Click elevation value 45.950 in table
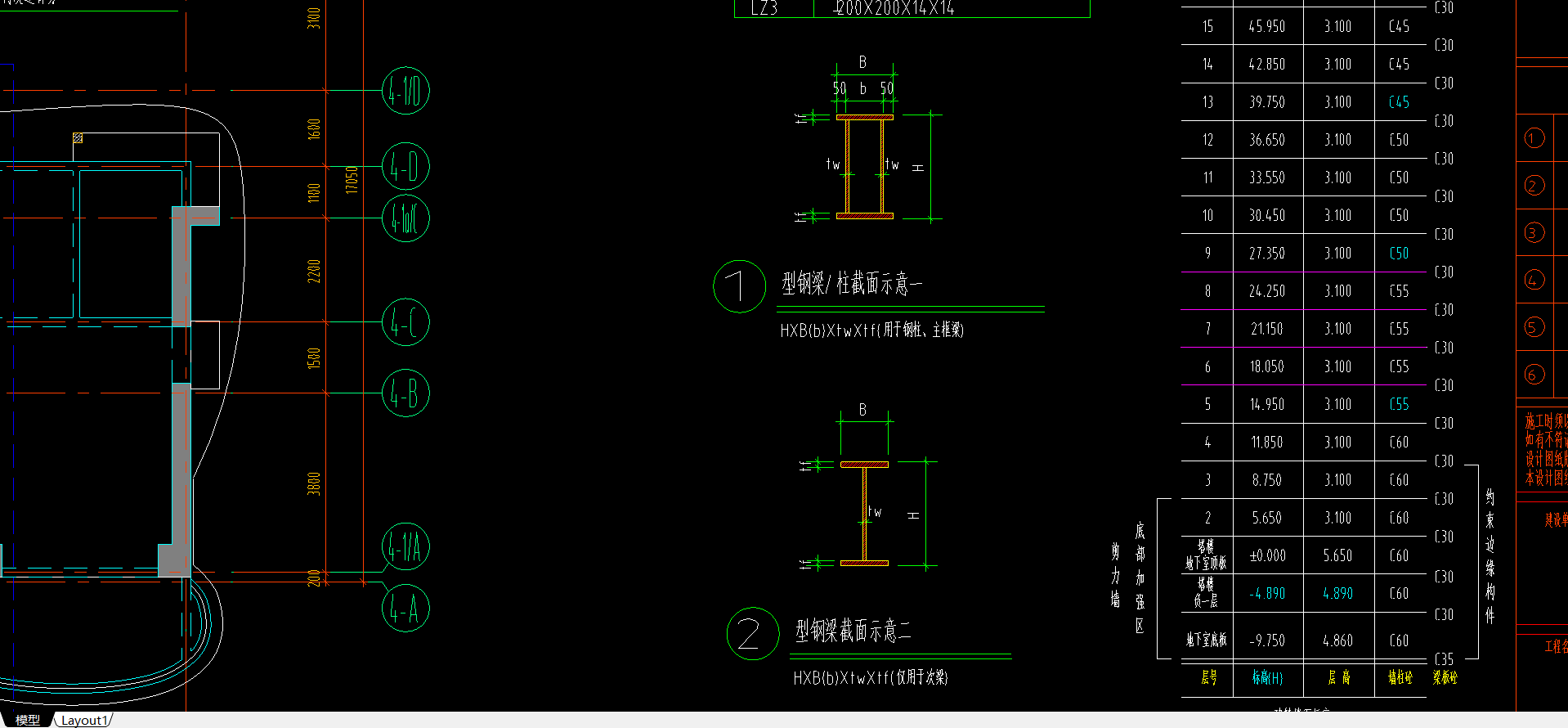1568x728 pixels. 1266,26
